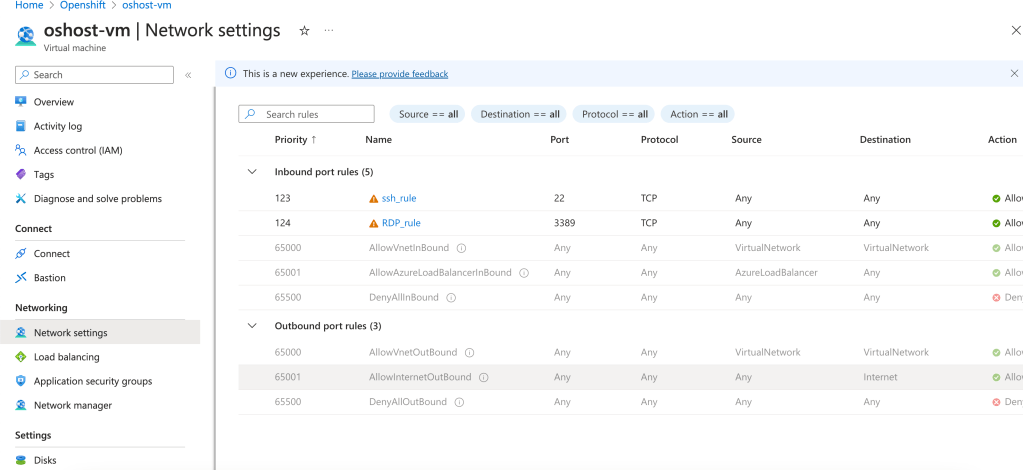The width and height of the screenshot is (1023, 470).
Task: Click the warning icon beside RDP_rule
Action: [x=374, y=223]
